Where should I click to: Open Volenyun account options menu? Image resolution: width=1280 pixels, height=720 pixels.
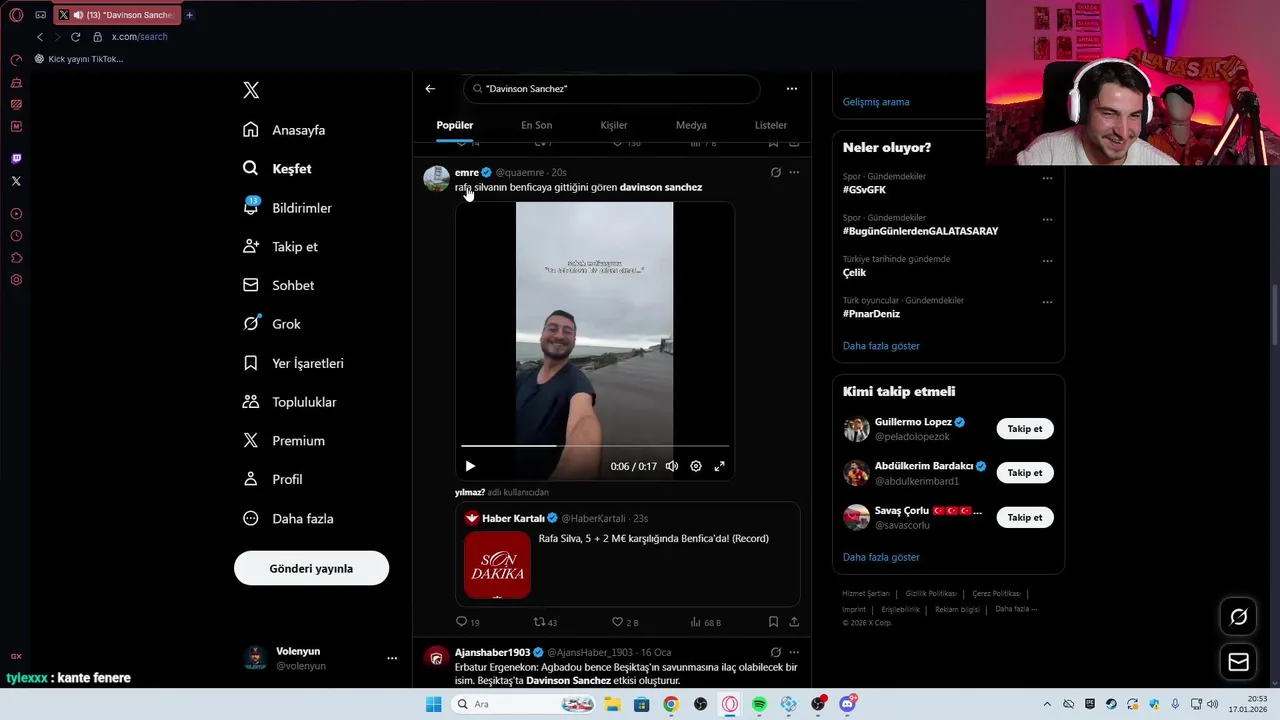tap(392, 658)
